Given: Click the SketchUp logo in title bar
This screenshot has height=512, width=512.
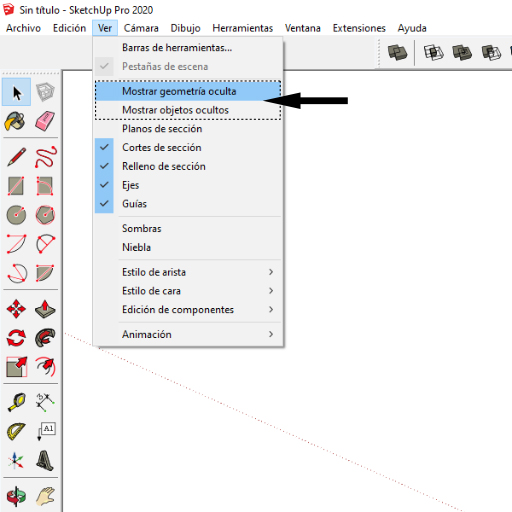Looking at the screenshot, I should [x=8, y=9].
